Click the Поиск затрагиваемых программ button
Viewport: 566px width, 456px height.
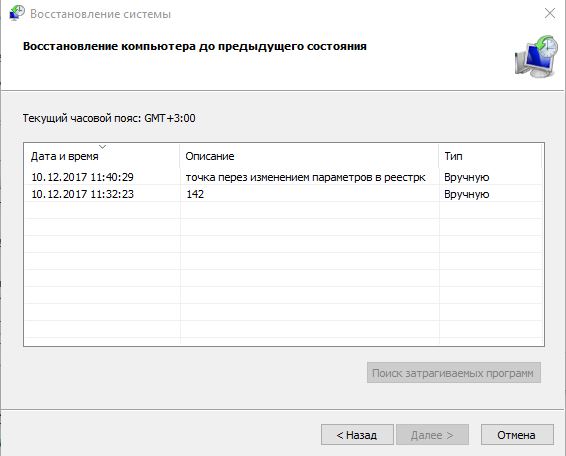(x=454, y=373)
